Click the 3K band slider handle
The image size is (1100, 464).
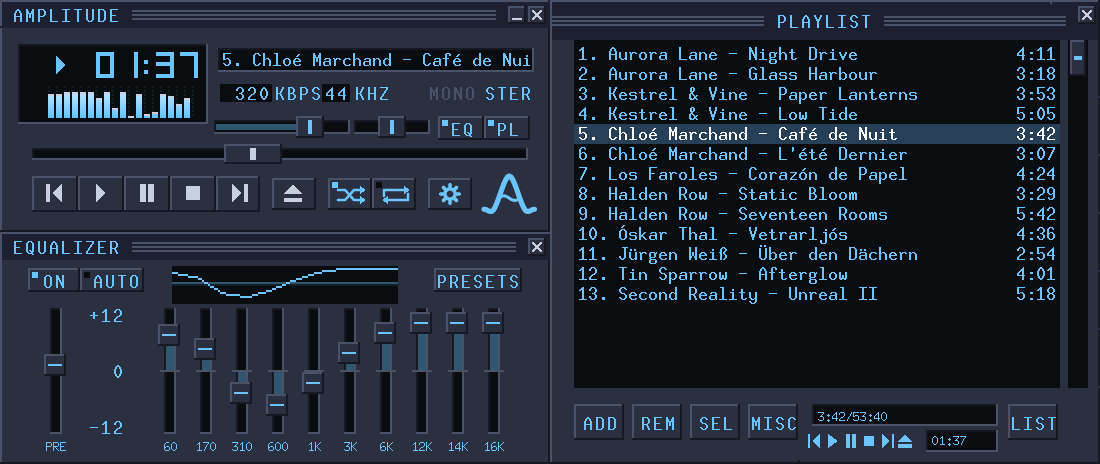point(349,352)
